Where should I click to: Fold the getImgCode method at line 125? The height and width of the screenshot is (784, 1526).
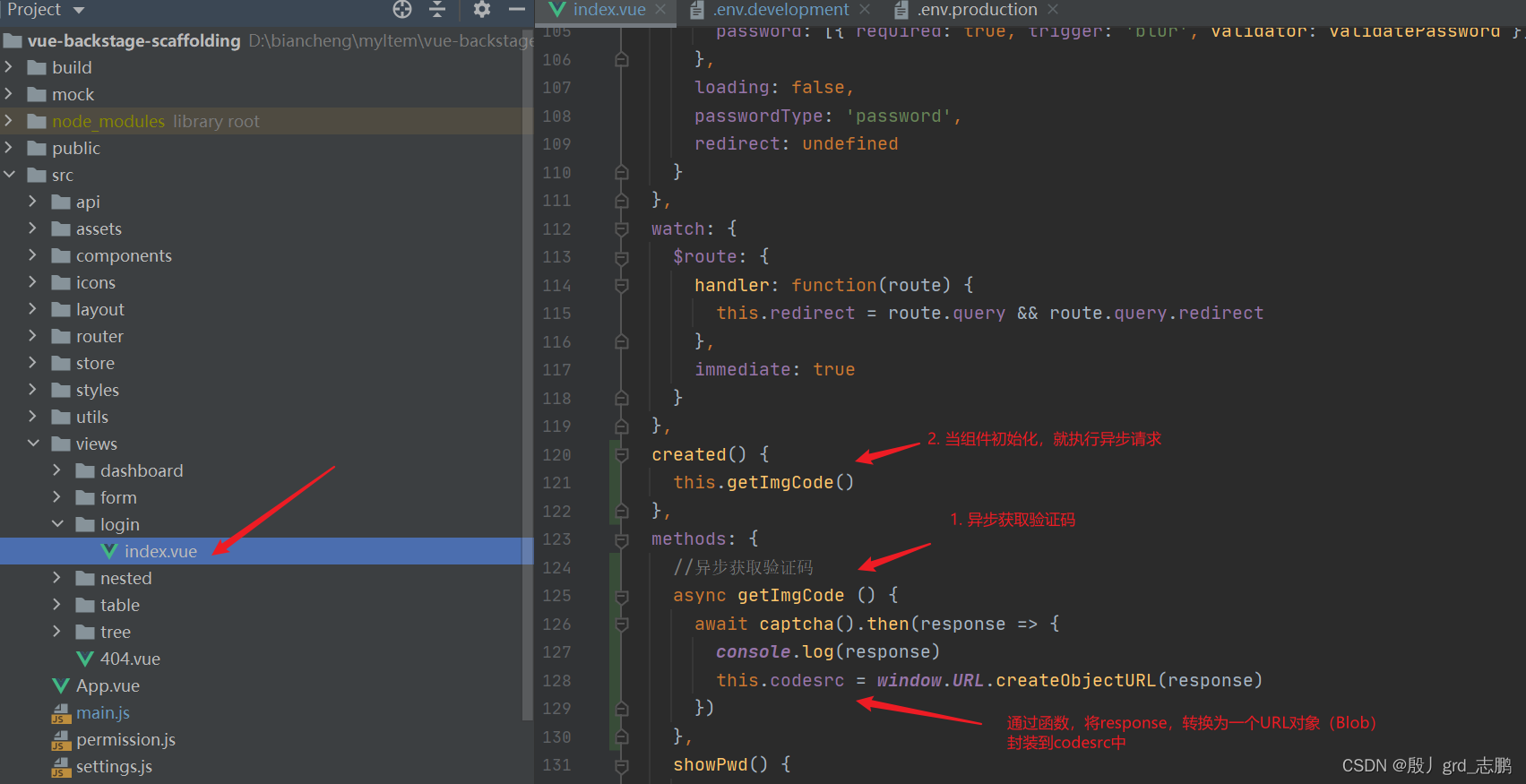coord(621,596)
